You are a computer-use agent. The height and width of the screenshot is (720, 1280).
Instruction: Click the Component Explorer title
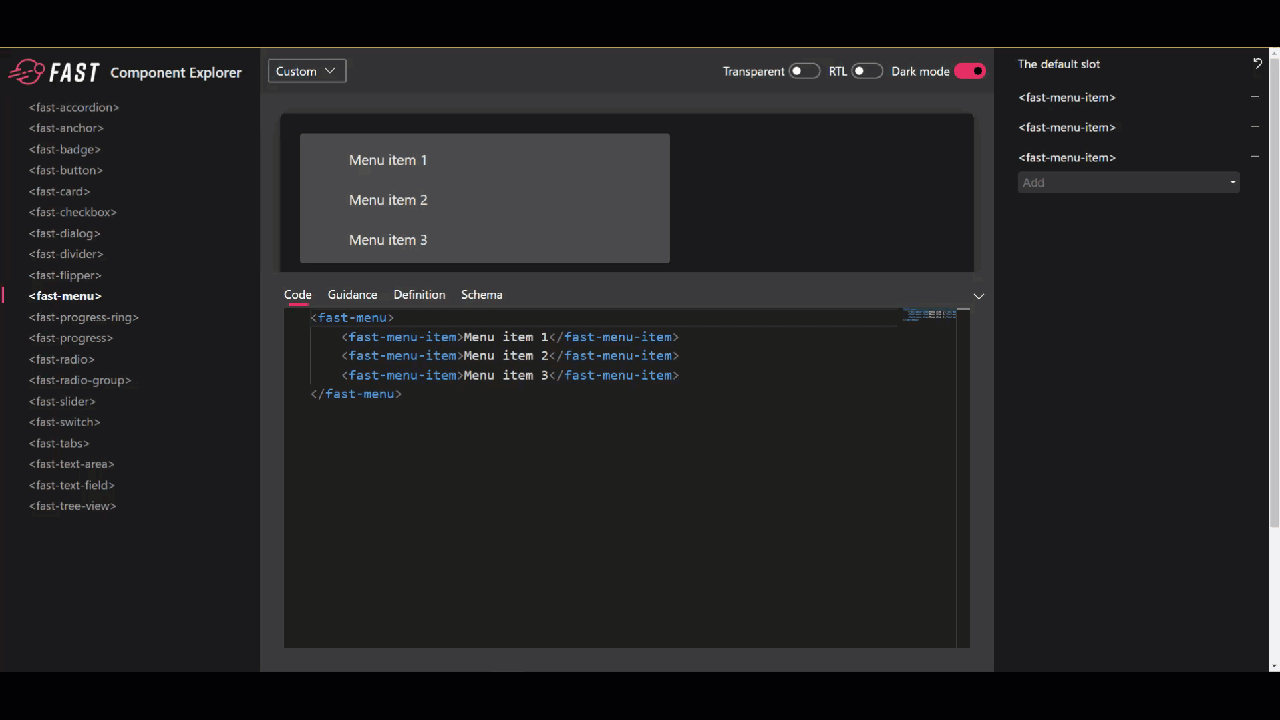176,73
